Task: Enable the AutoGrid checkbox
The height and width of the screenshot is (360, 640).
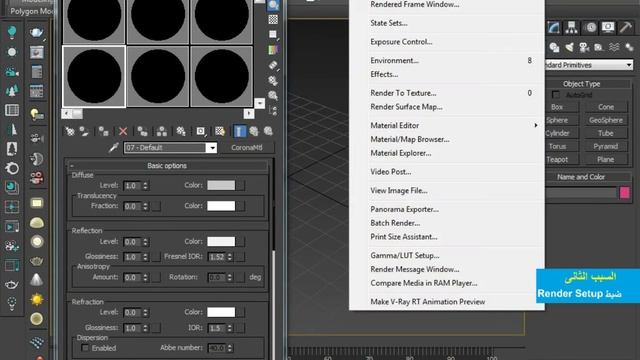Action: pyautogui.click(x=556, y=95)
